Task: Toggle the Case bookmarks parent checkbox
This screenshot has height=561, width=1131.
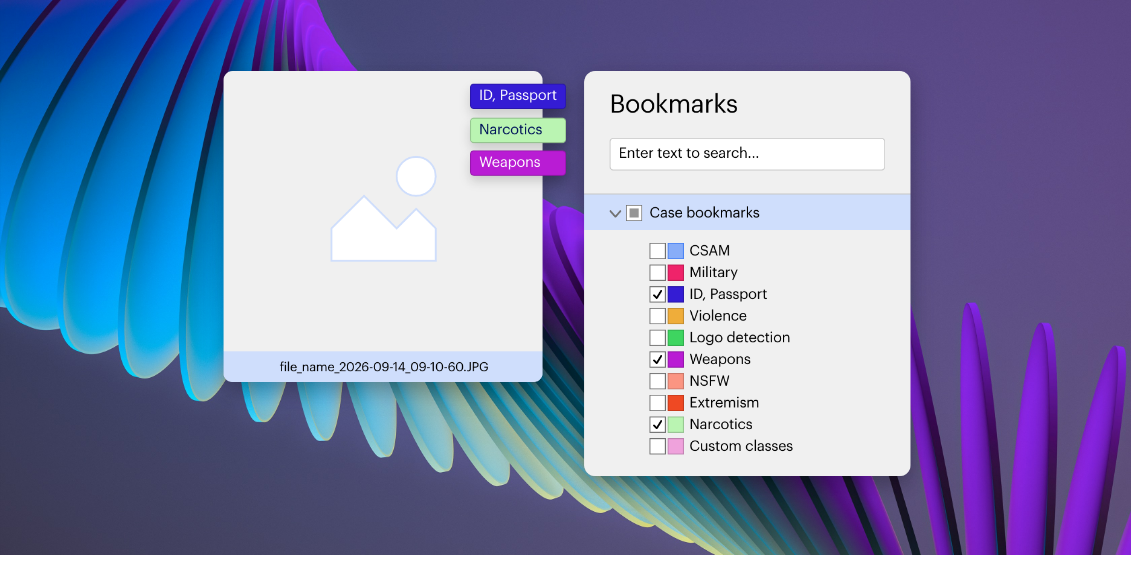Action: 634,213
